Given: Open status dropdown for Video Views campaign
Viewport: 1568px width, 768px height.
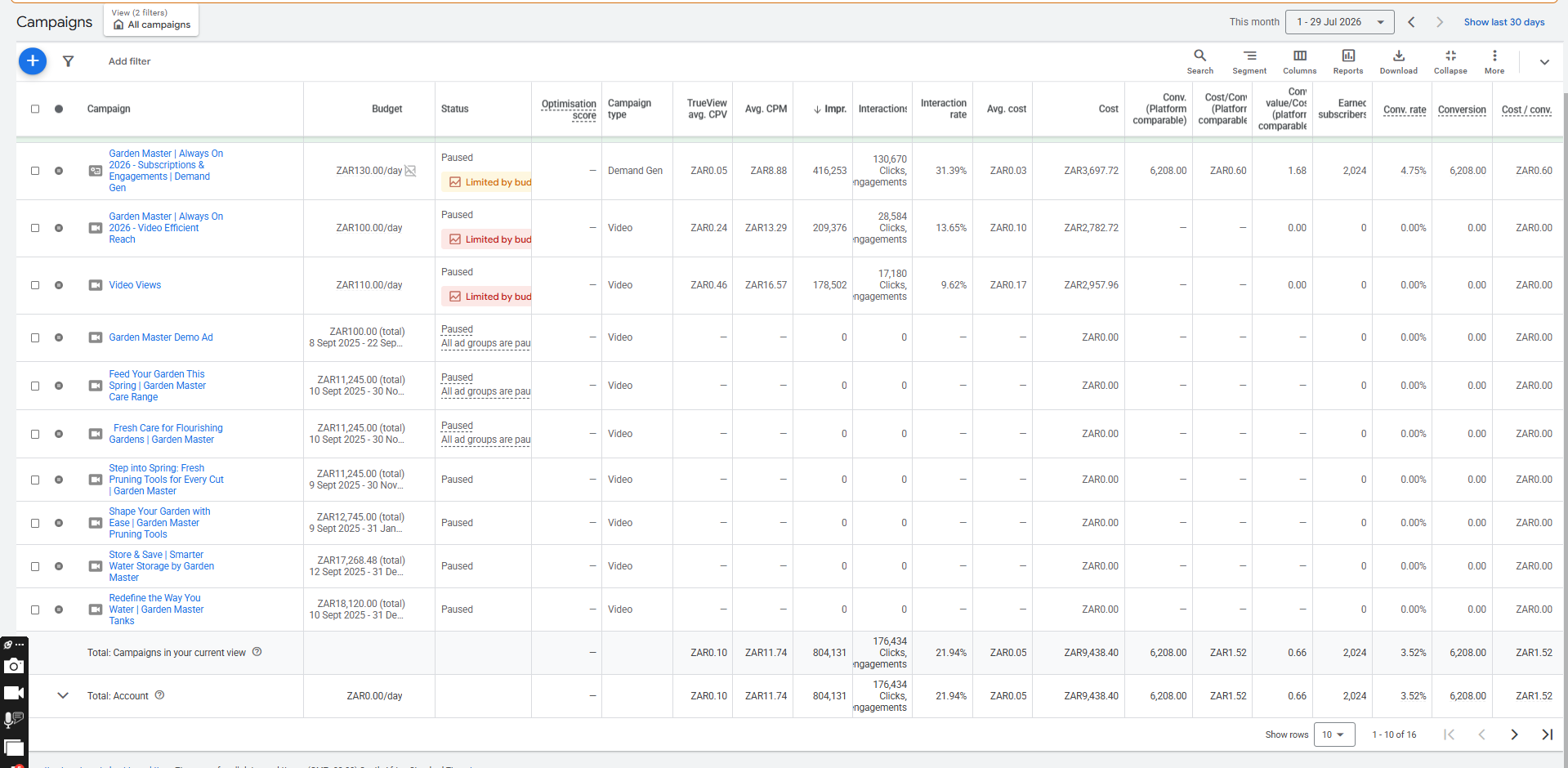Looking at the screenshot, I should pyautogui.click(x=59, y=285).
